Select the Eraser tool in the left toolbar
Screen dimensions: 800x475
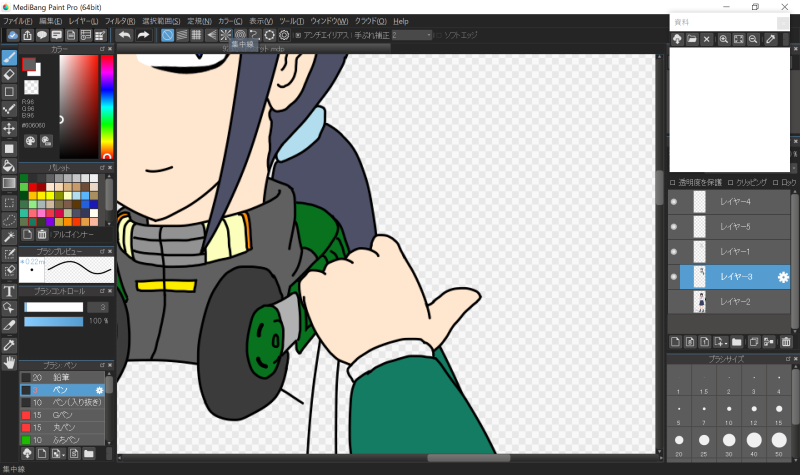click(9, 74)
